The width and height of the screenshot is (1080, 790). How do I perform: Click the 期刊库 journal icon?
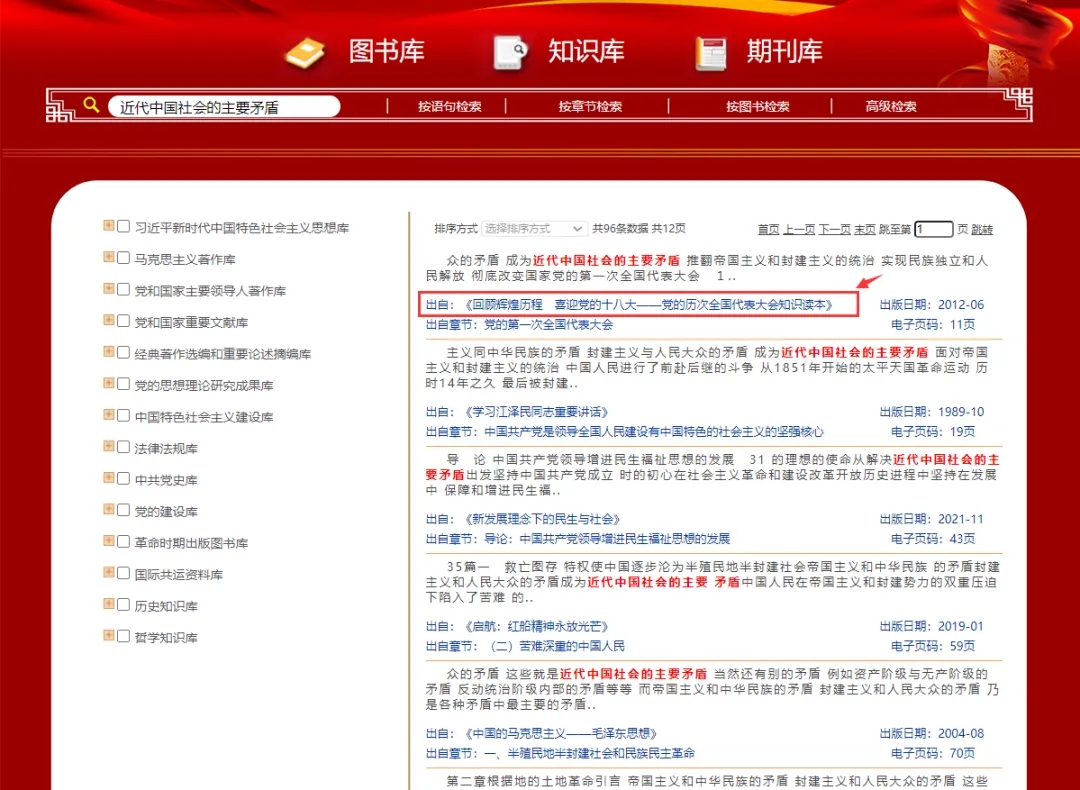coord(711,52)
